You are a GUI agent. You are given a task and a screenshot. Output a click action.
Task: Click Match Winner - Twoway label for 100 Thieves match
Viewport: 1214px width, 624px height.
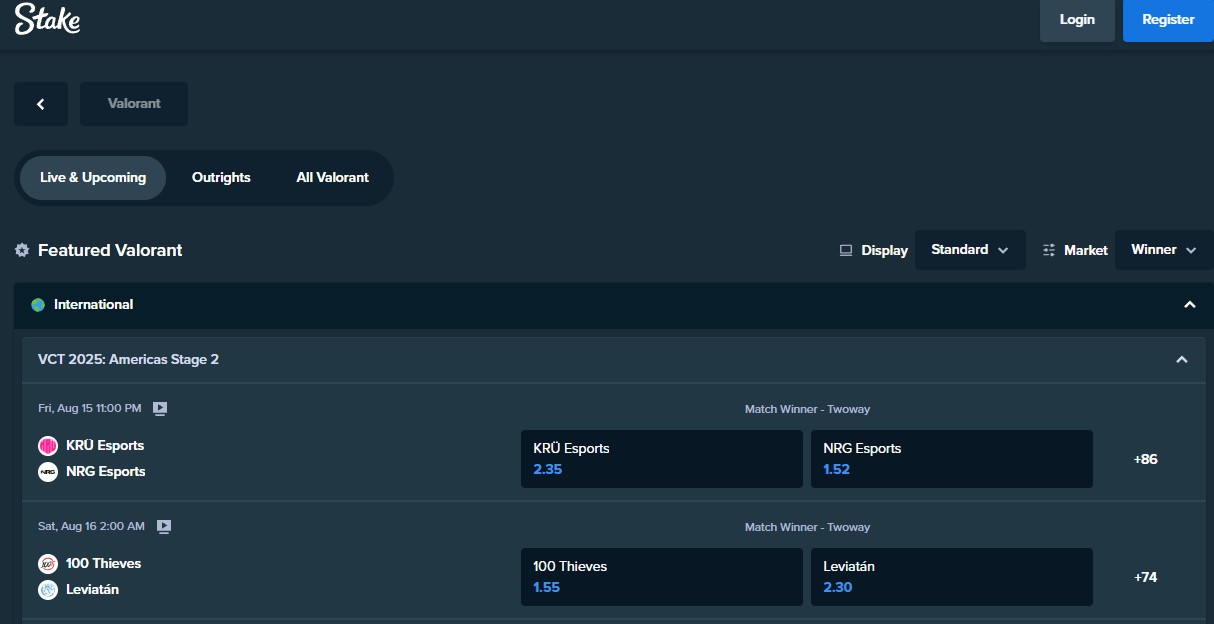click(807, 527)
